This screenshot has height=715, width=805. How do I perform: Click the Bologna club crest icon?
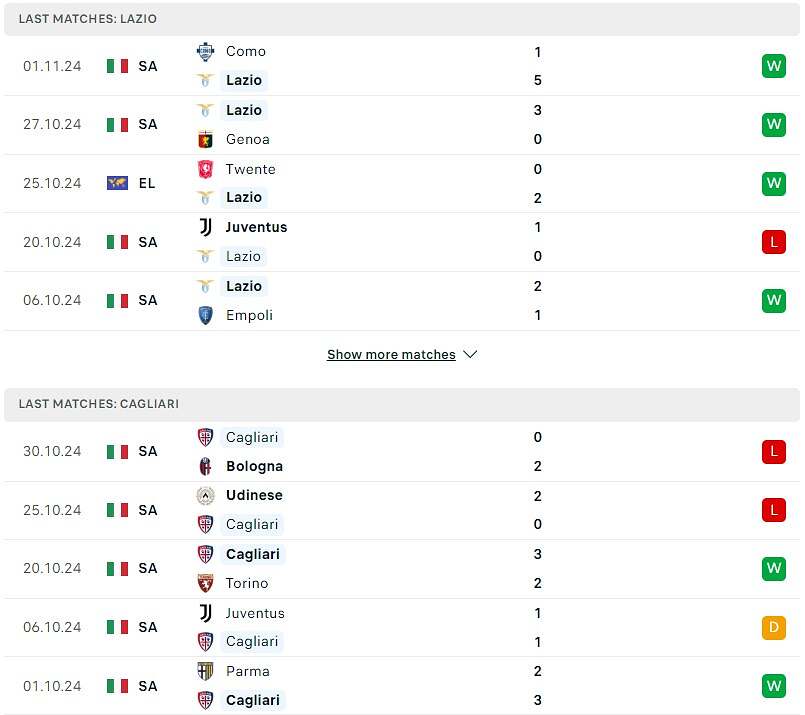point(205,466)
